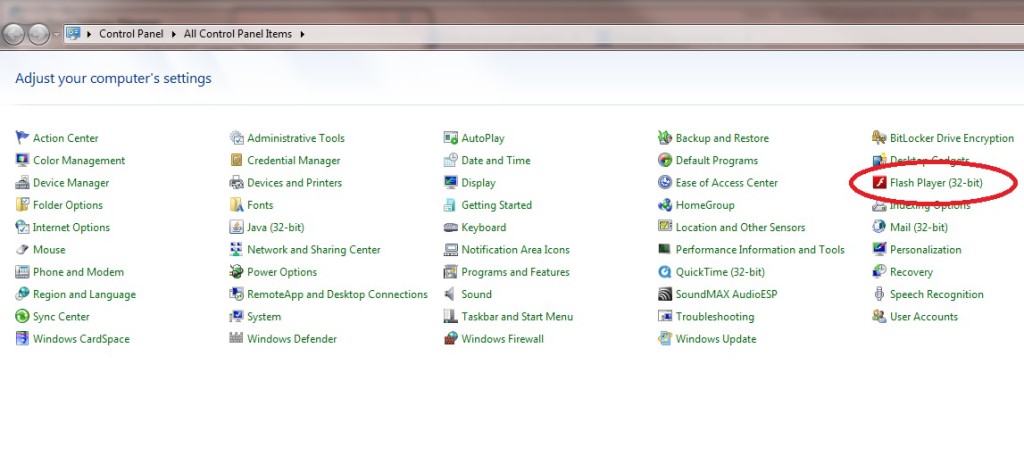1024x456 pixels.
Task: Click the Mouse icon
Action: click(x=22, y=250)
